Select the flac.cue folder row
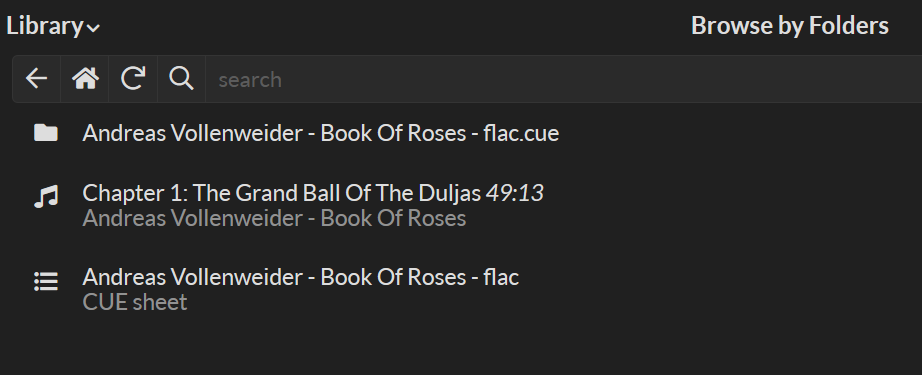The height and width of the screenshot is (375, 922). tap(461, 133)
